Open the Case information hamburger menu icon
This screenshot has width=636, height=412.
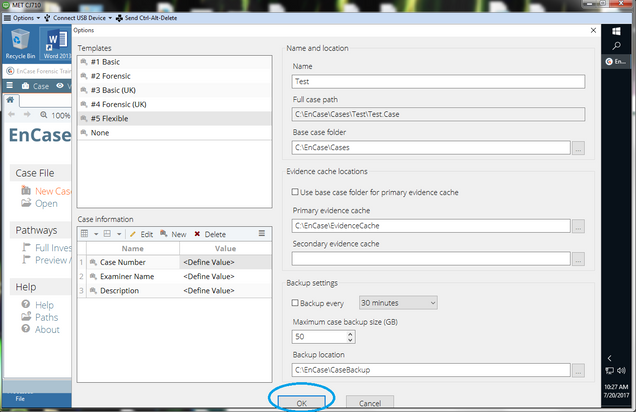(262, 233)
